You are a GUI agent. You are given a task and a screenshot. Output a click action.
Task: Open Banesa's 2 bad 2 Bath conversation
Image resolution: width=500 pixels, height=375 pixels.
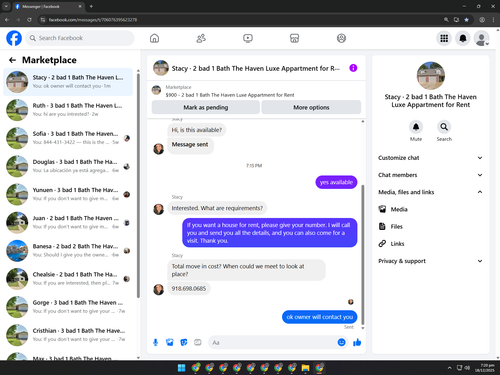click(68, 251)
